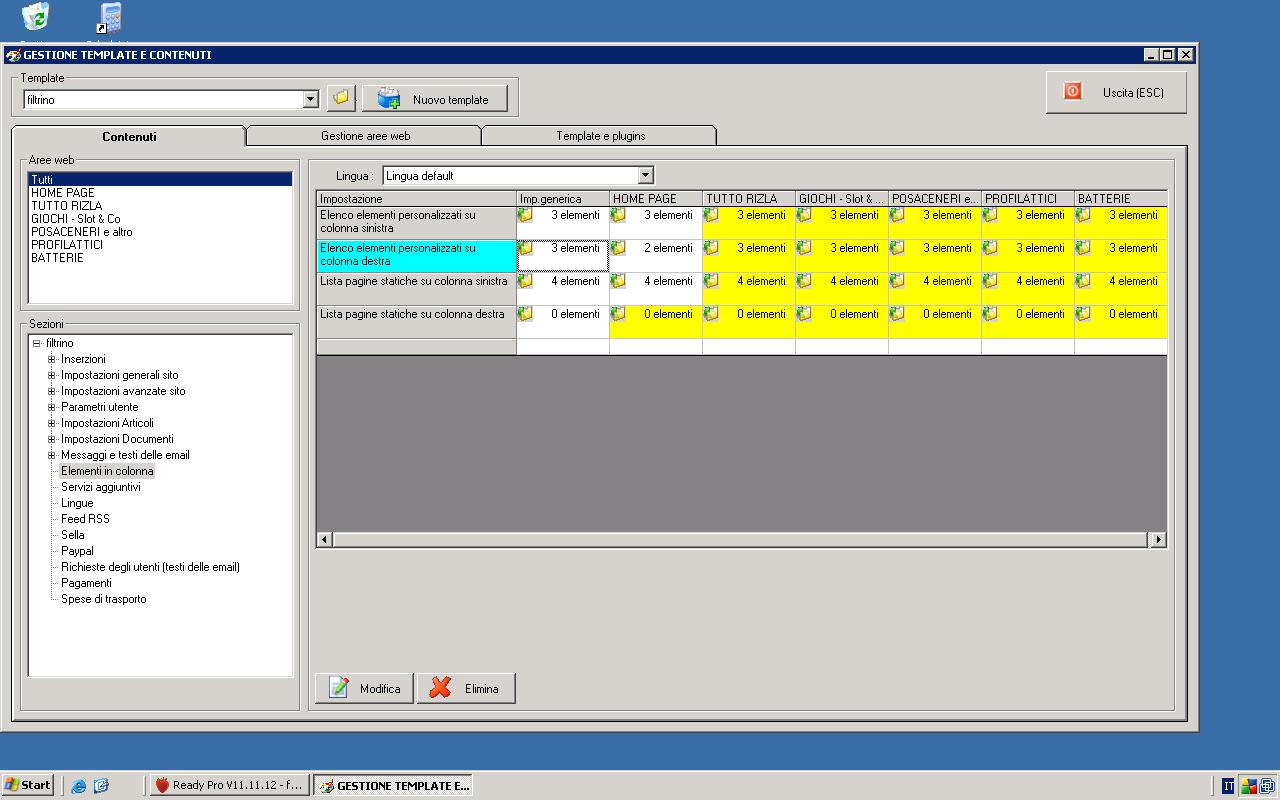Click the grid's horizontal scrollbar right arrow
1280x800 pixels.
[1158, 540]
